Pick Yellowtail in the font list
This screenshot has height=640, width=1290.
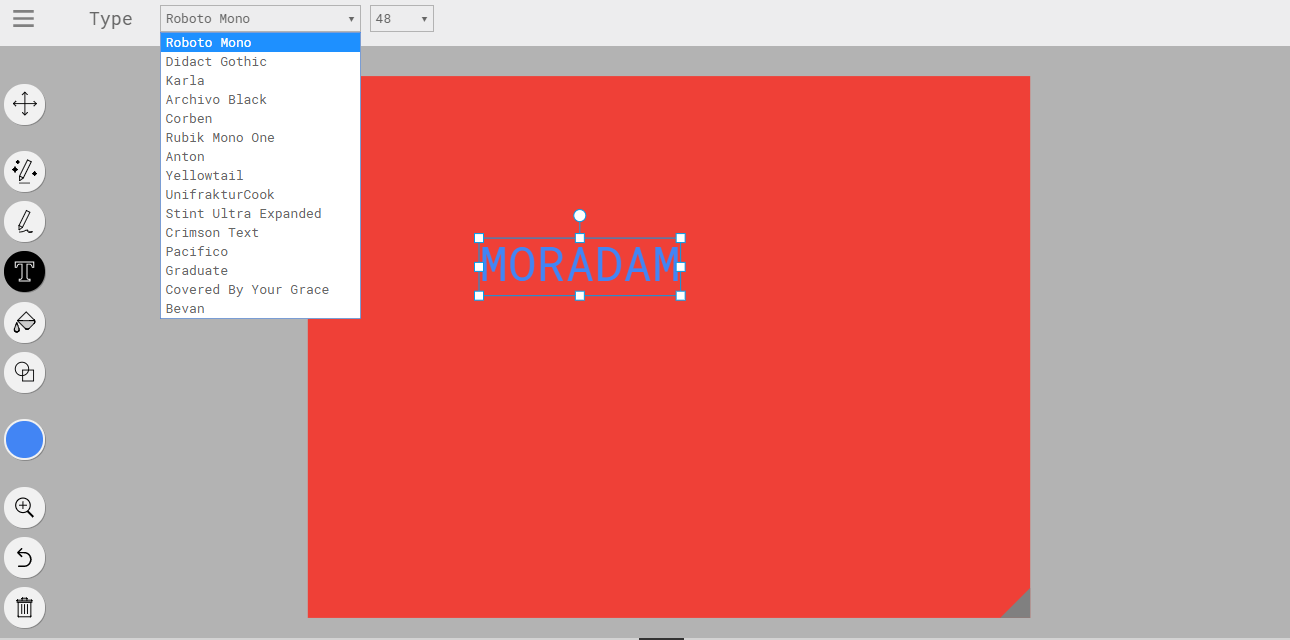coord(204,176)
